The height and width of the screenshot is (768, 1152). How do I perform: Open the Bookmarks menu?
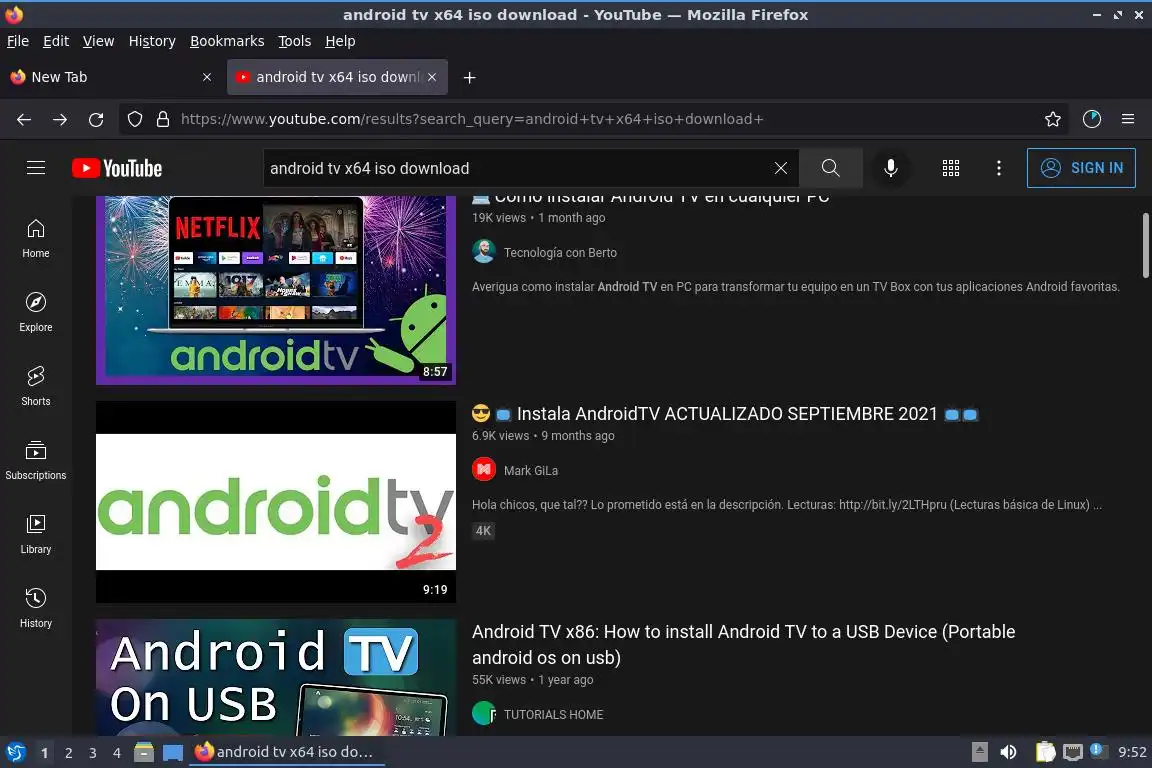(227, 41)
